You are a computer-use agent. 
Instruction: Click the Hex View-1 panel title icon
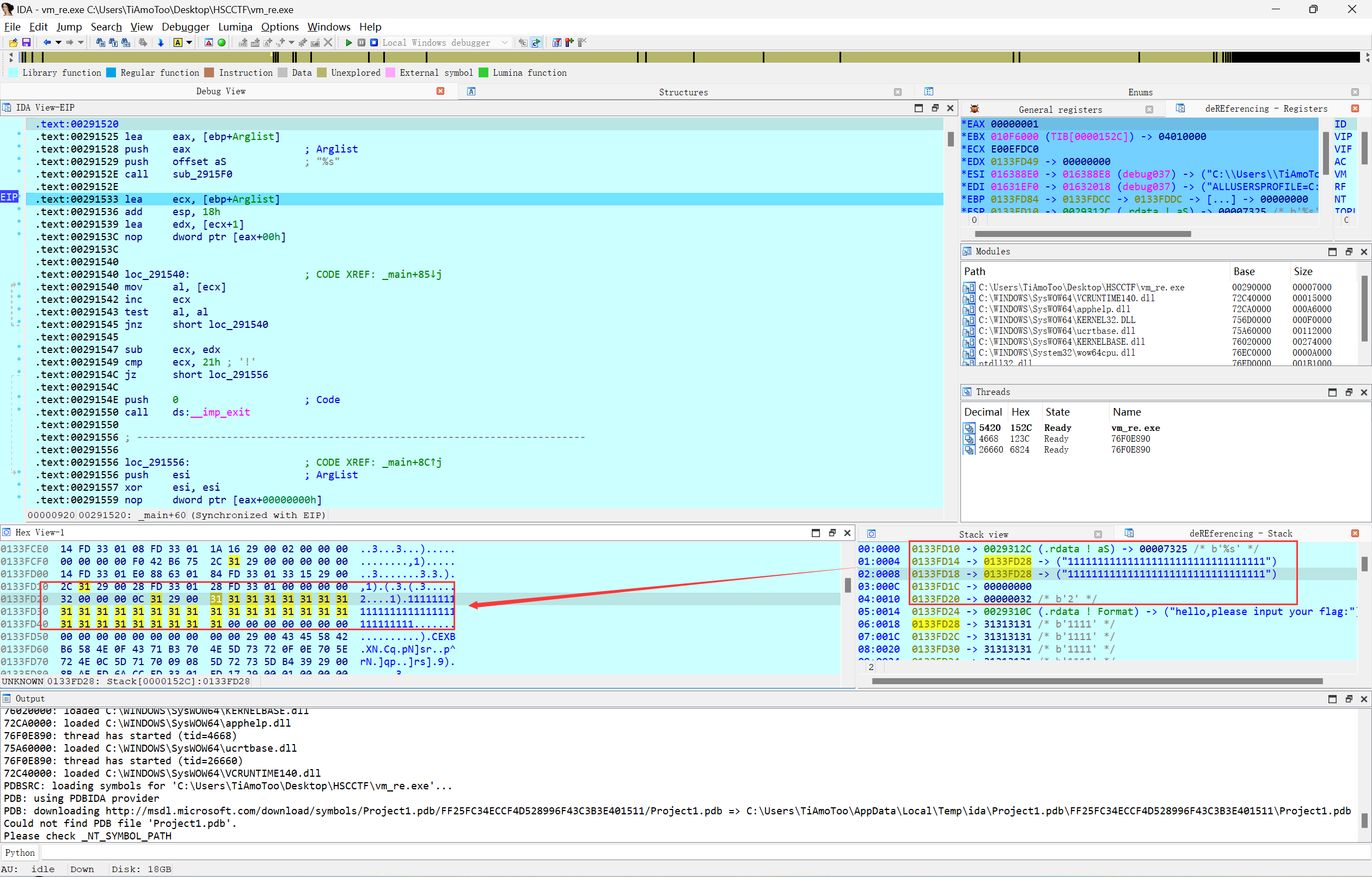pyautogui.click(x=7, y=533)
